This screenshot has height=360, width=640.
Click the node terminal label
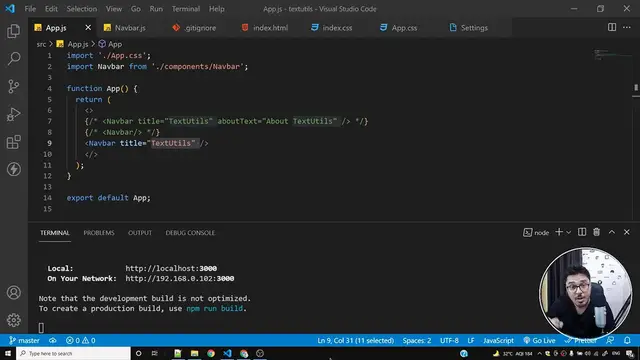pyautogui.click(x=536, y=233)
